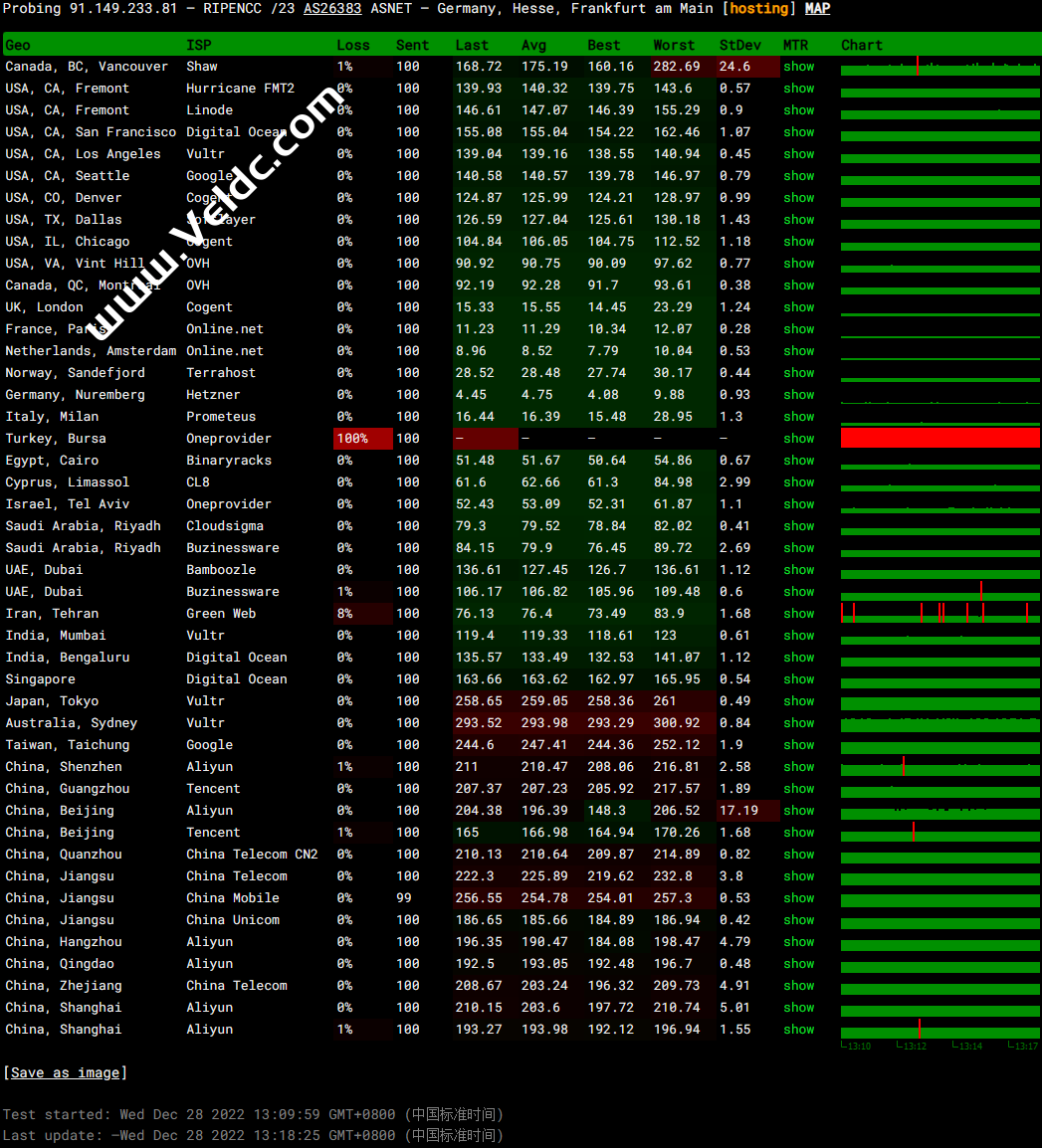
Task: Click the China Unicom ISP cell
Action: (233, 920)
